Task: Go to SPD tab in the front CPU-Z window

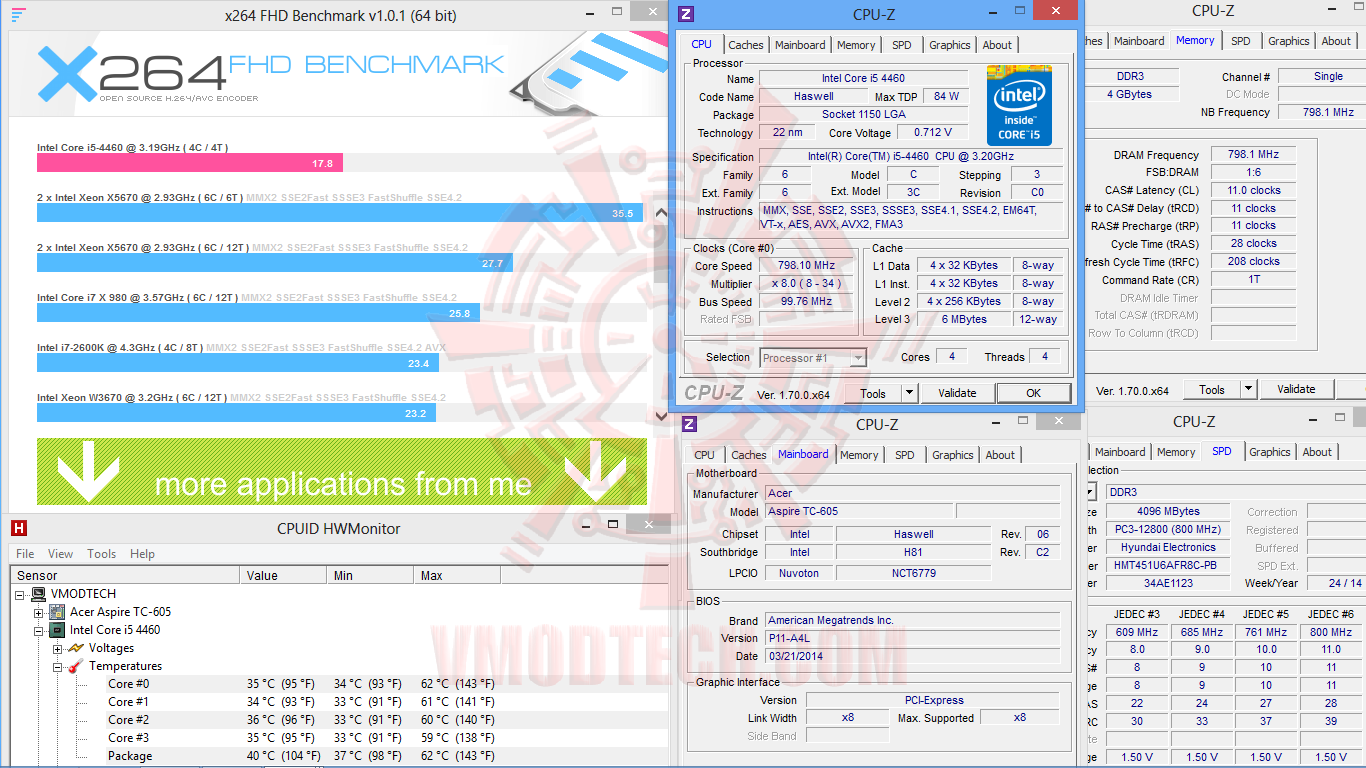Action: pyautogui.click(x=902, y=45)
